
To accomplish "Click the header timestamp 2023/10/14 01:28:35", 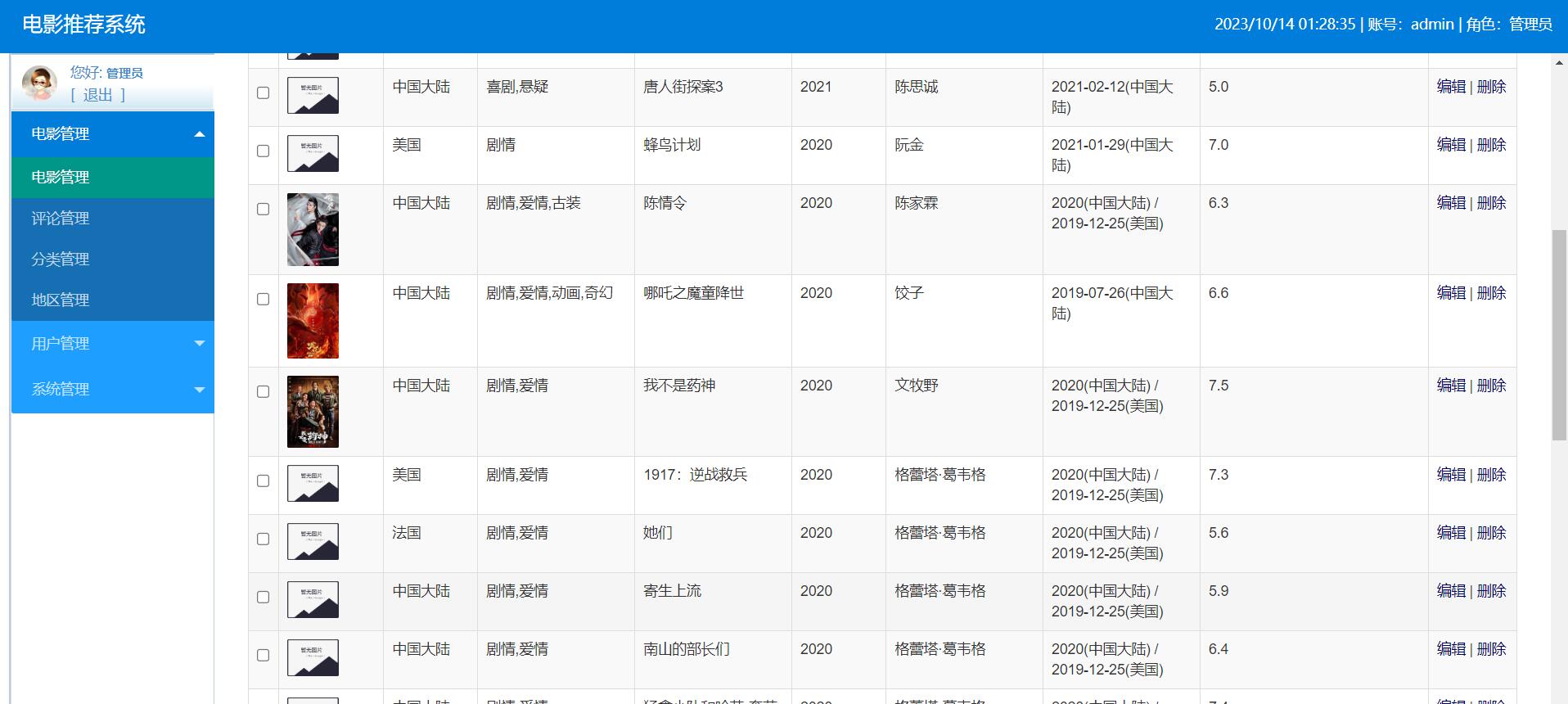I will pyautogui.click(x=1285, y=25).
